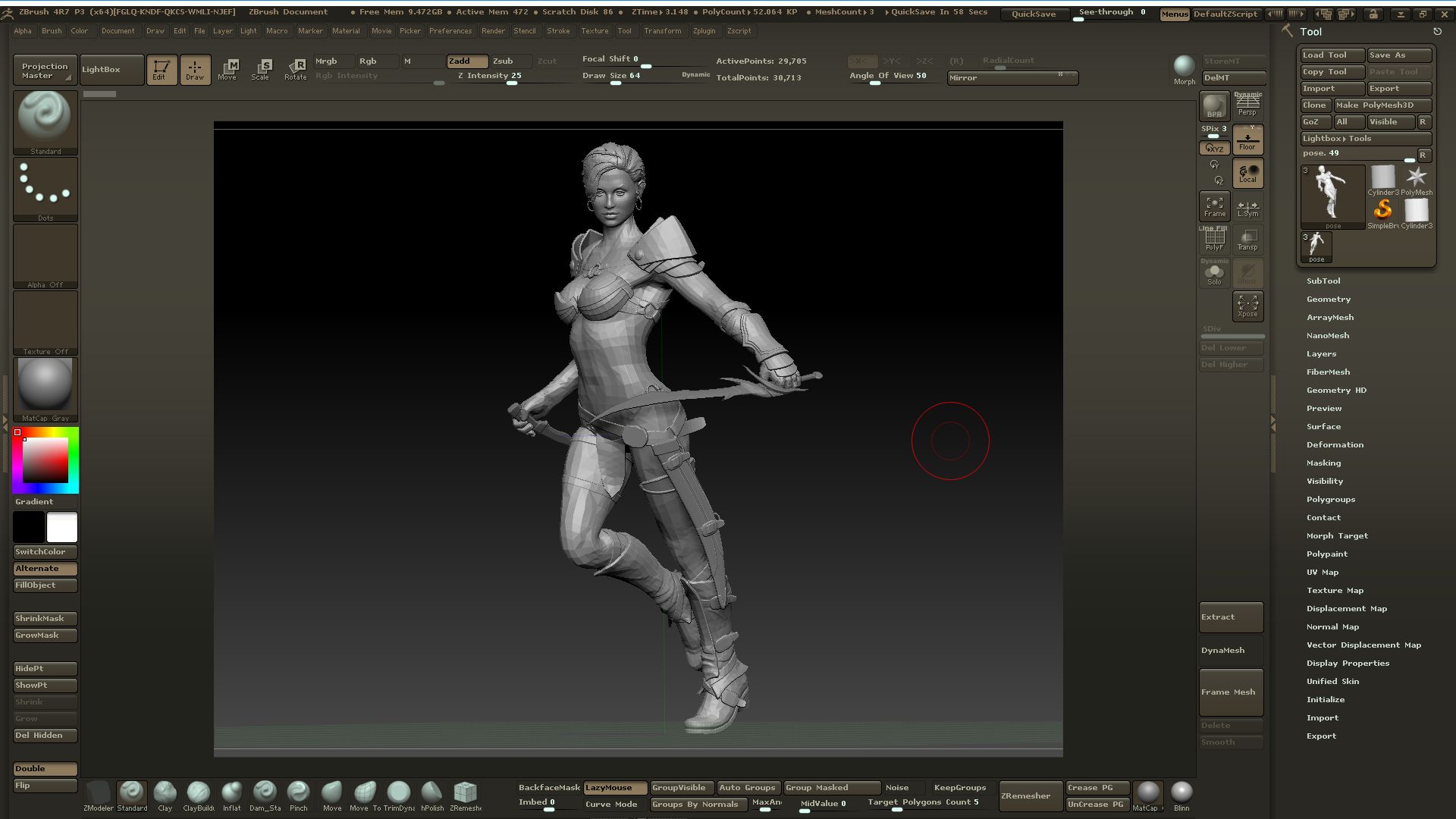Select the ClayBuildup brush icon

pyautogui.click(x=198, y=794)
